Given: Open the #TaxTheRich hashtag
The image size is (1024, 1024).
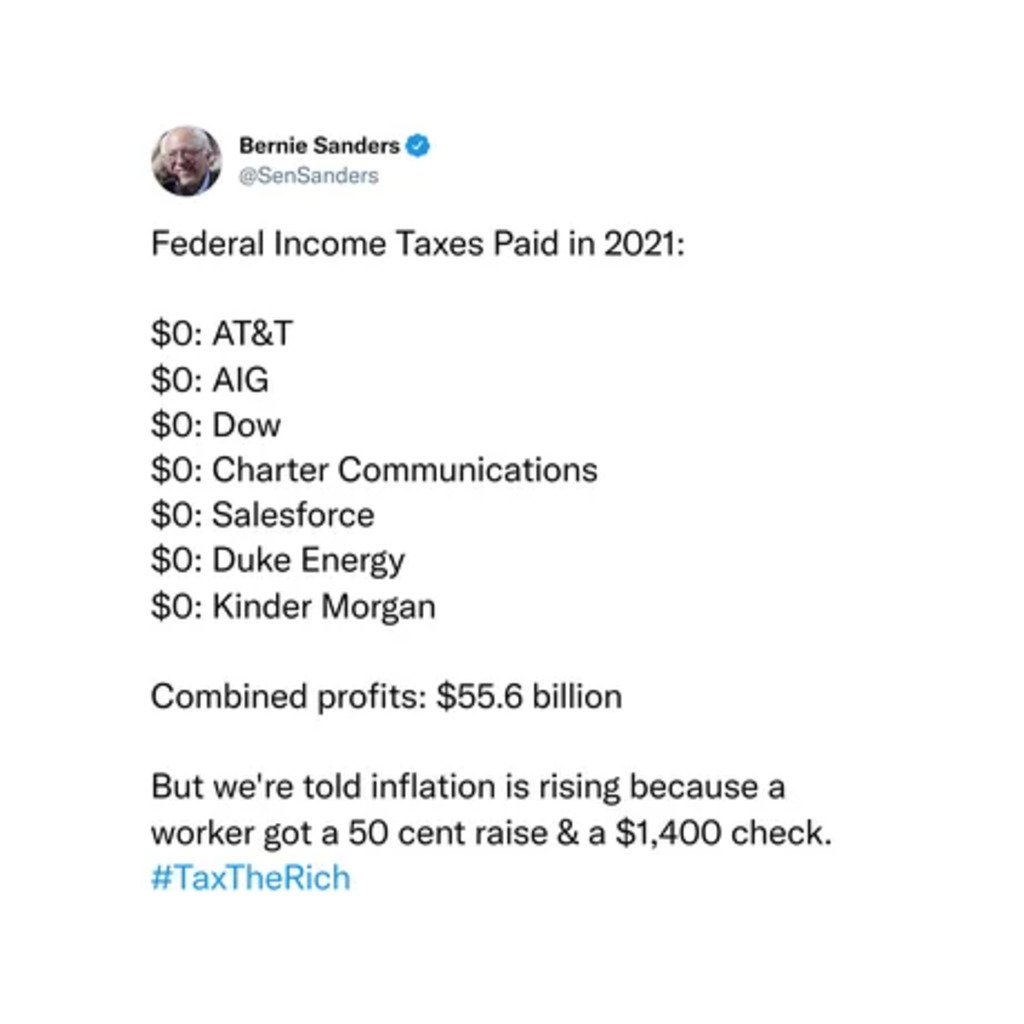Looking at the screenshot, I should pos(251,878).
